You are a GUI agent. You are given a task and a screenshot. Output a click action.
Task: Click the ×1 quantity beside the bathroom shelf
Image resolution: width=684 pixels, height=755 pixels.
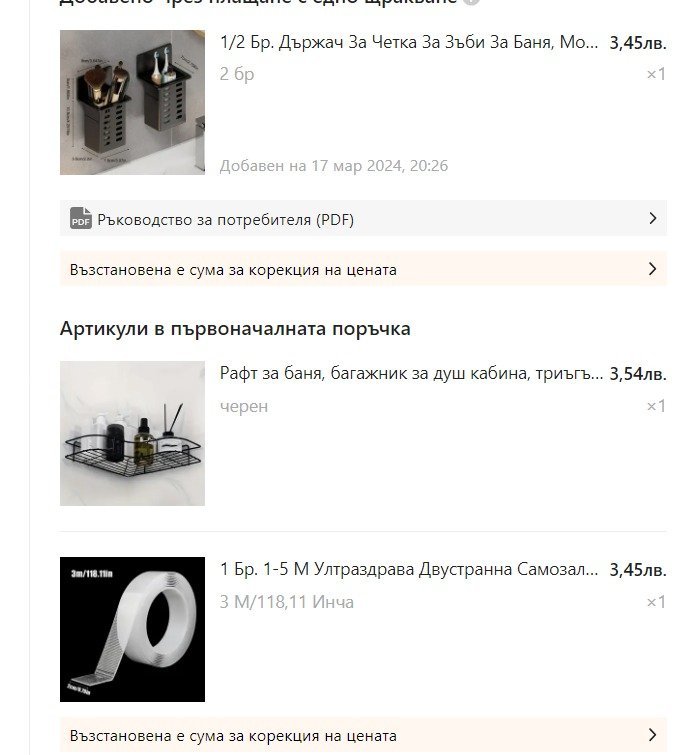click(x=656, y=406)
